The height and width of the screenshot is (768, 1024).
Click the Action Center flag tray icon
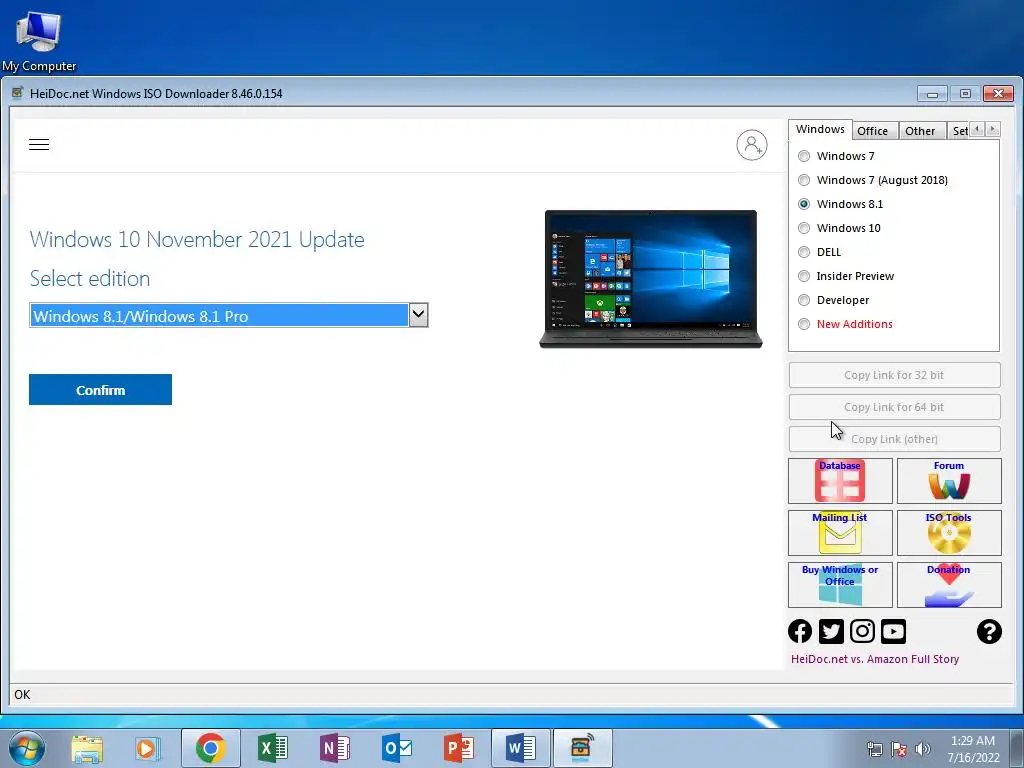(x=899, y=748)
